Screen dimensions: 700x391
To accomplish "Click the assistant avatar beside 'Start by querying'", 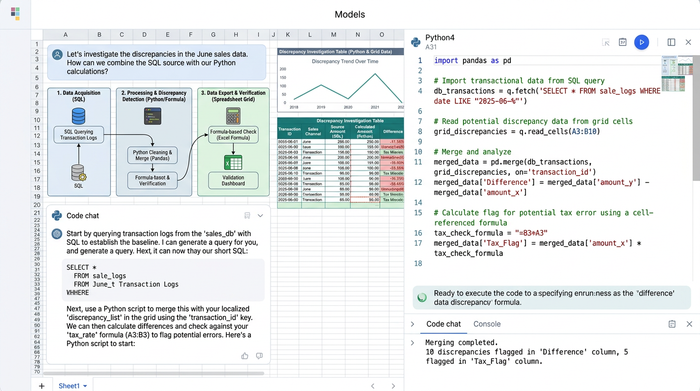I will (x=57, y=233).
